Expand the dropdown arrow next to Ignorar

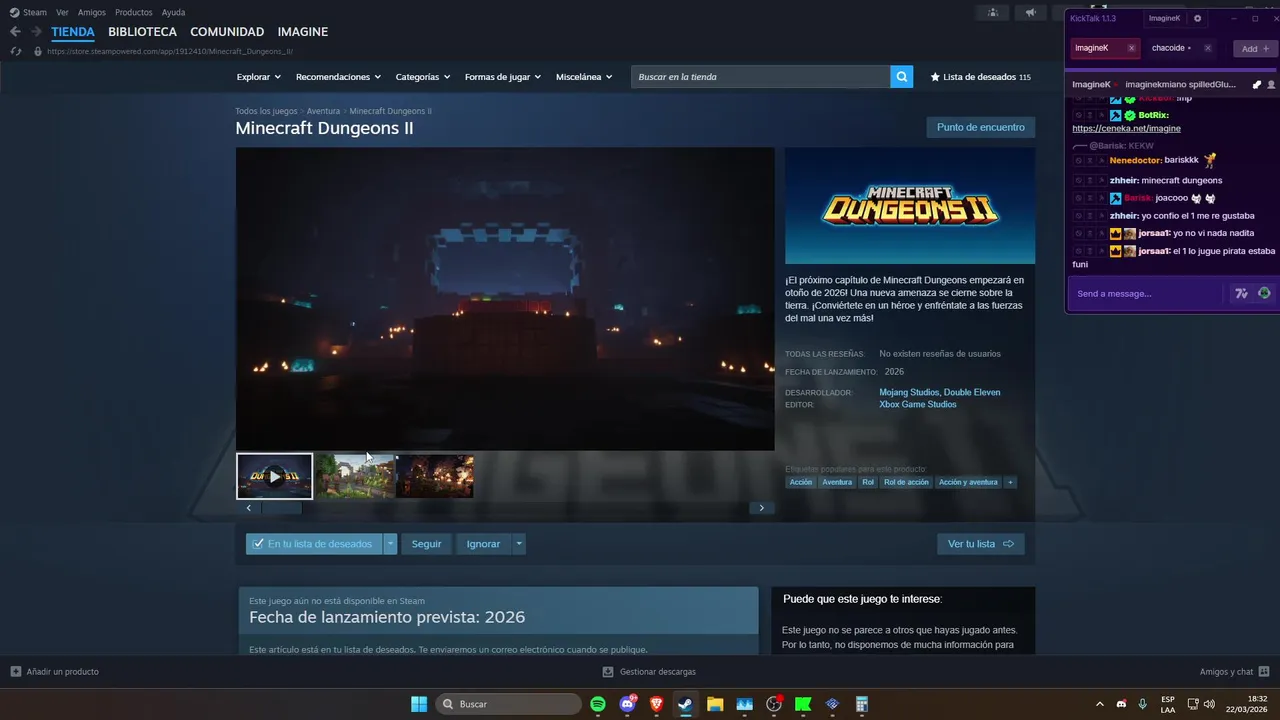518,544
